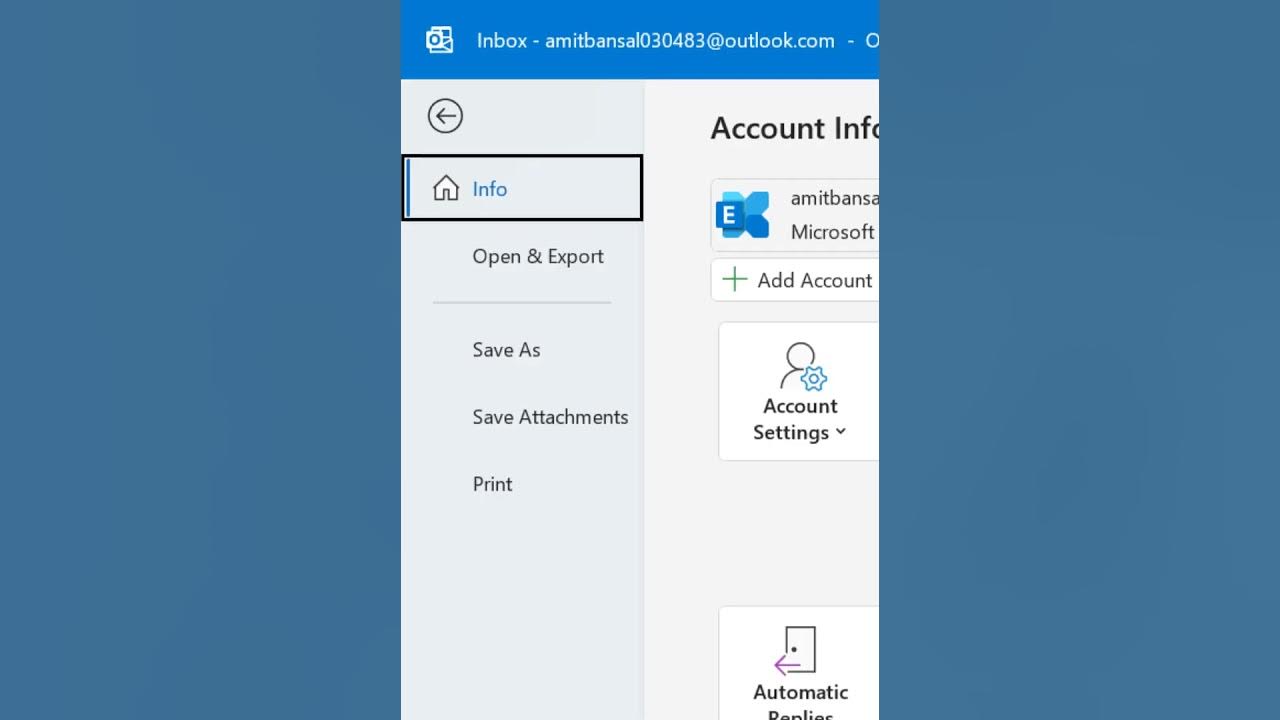Click the Account Info heading
Image resolution: width=1280 pixels, height=720 pixels.
[795, 128]
